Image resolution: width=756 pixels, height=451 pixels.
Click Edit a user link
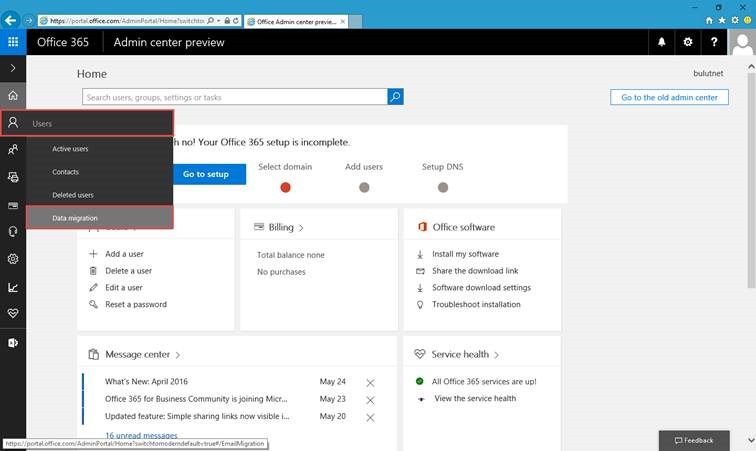124,287
